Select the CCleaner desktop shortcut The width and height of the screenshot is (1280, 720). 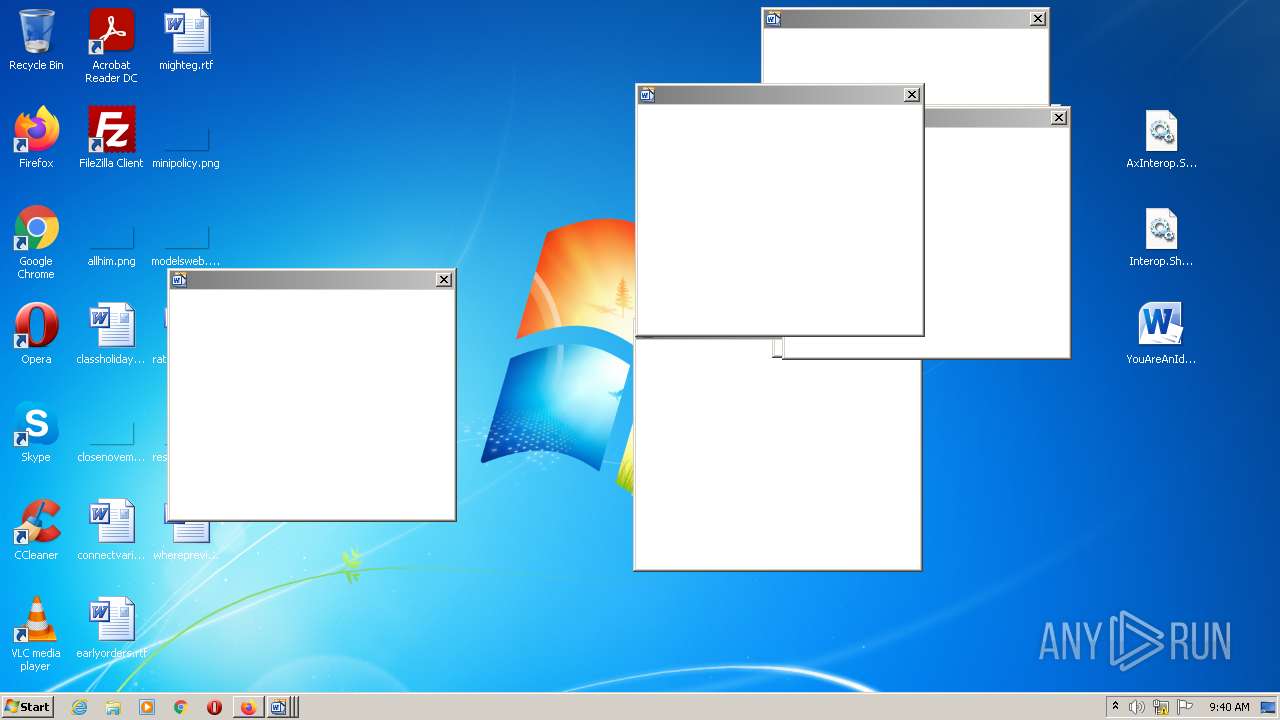pos(36,530)
